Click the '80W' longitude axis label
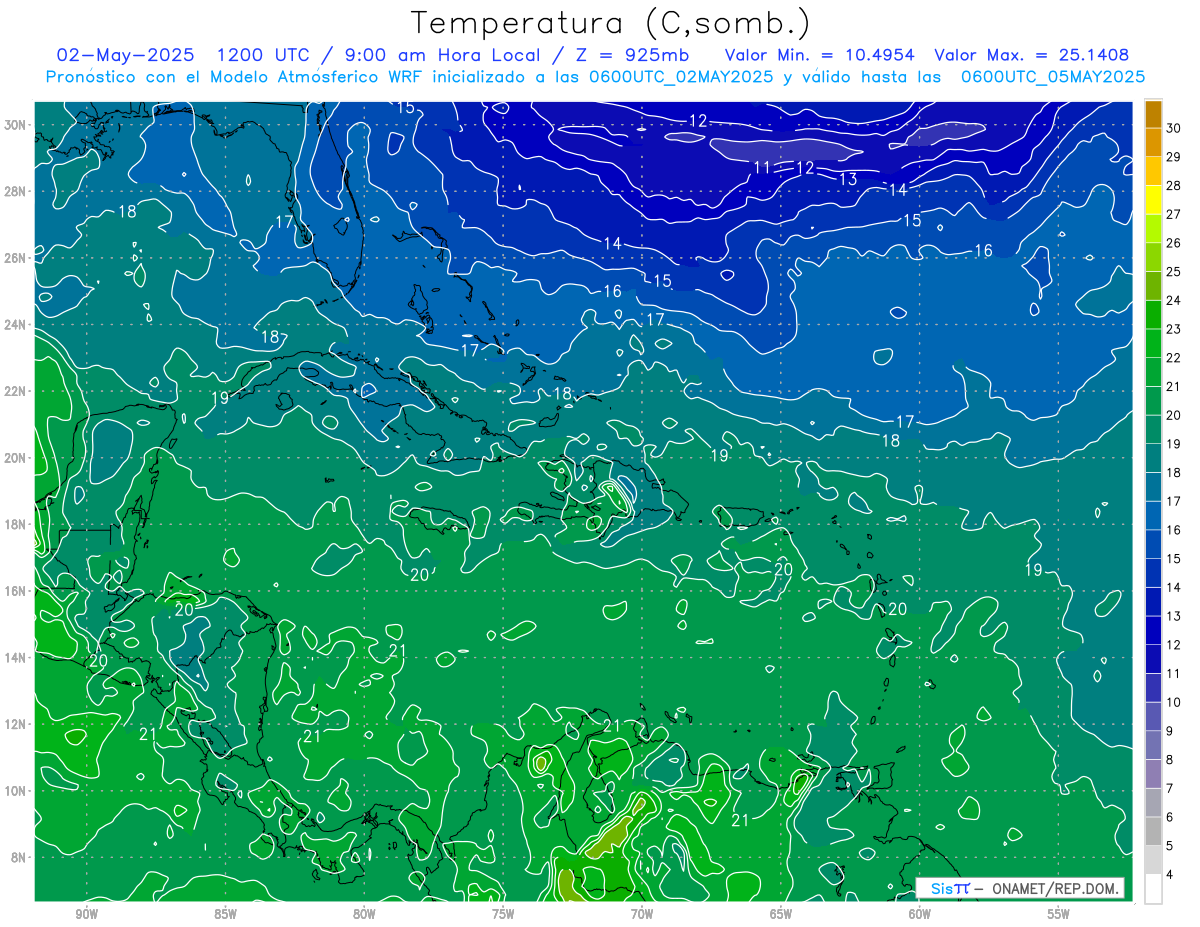 [x=364, y=914]
